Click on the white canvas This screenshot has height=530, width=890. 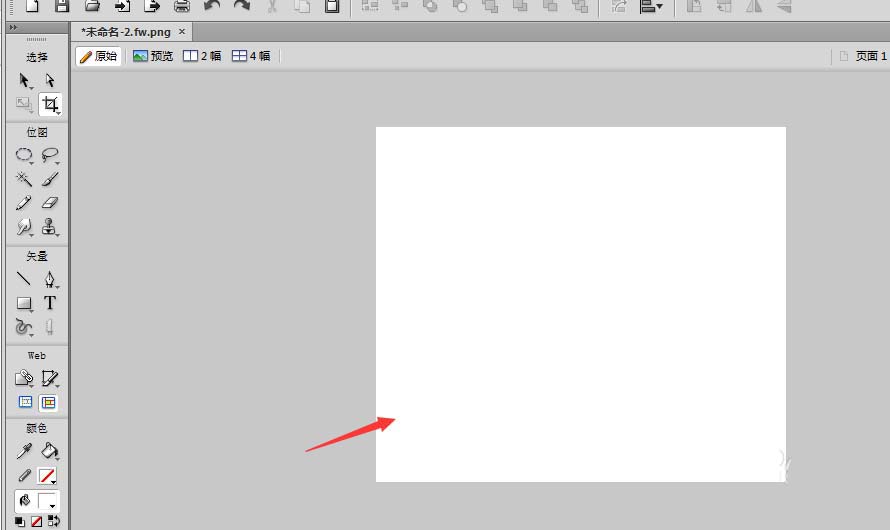pyautogui.click(x=581, y=304)
